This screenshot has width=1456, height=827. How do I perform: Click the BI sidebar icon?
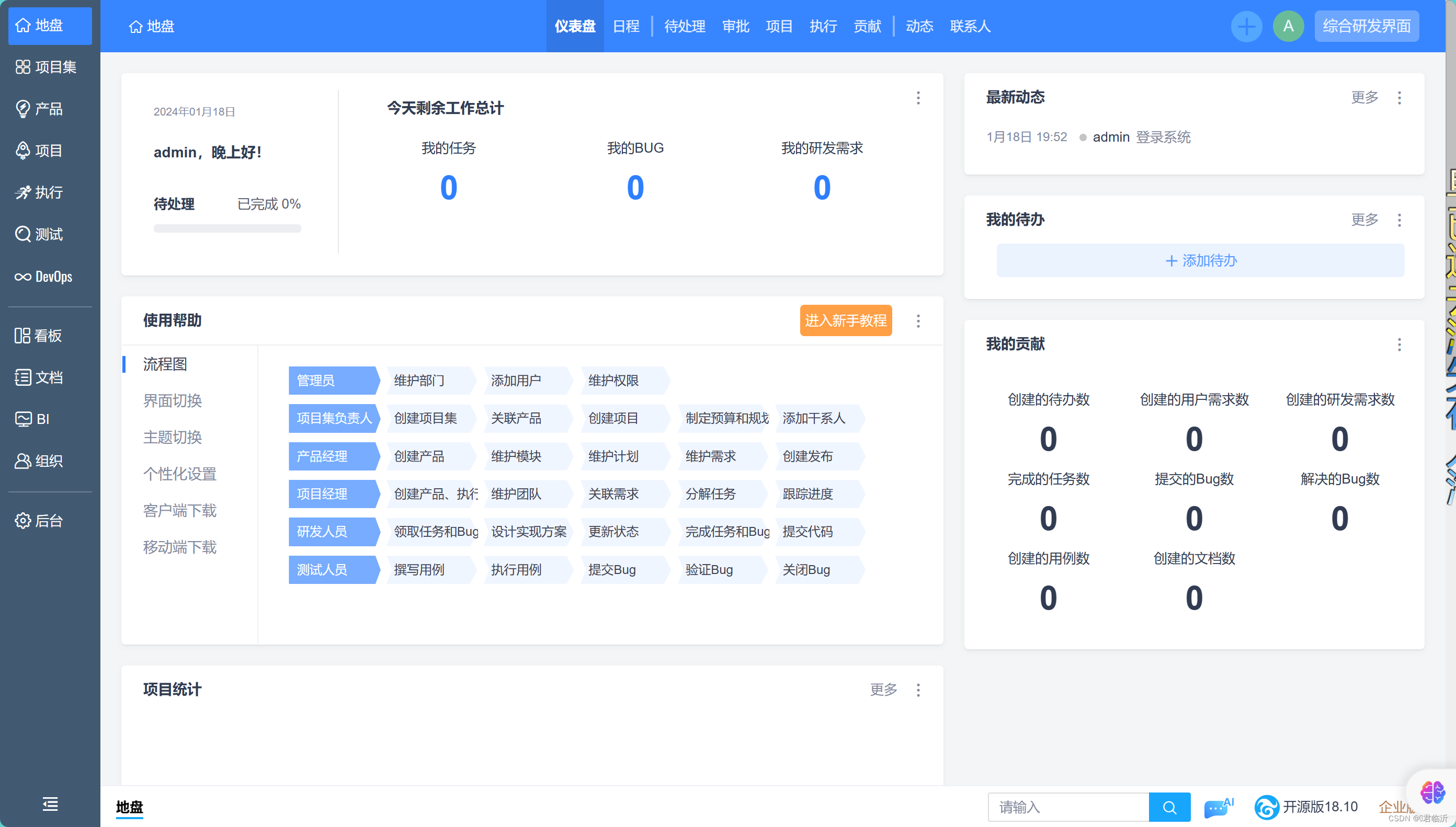pyautogui.click(x=24, y=419)
